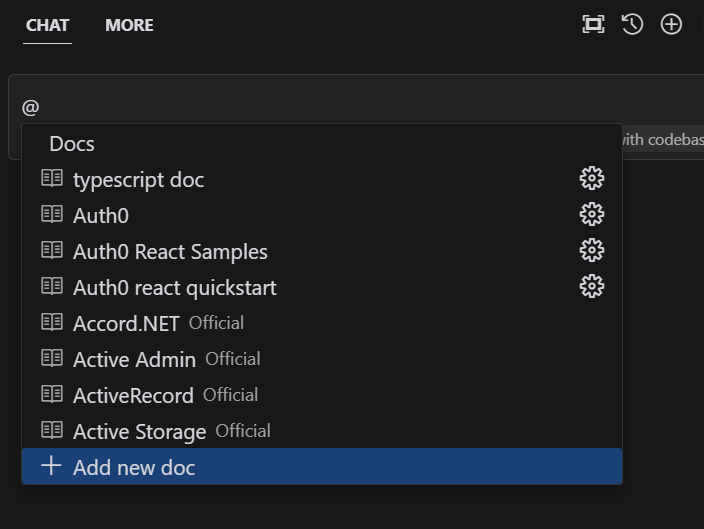
Task: Select the Auth0 doc entry
Action: 322,215
